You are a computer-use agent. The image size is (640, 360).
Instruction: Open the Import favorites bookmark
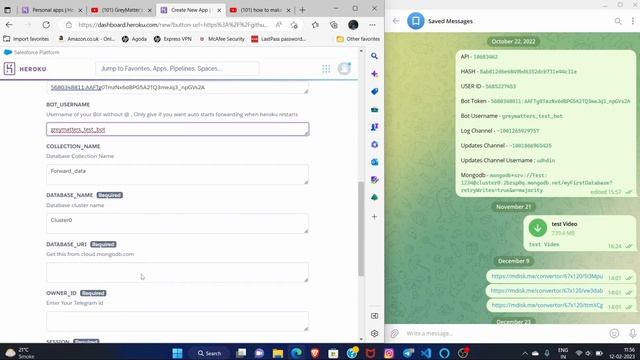[x=26, y=39]
